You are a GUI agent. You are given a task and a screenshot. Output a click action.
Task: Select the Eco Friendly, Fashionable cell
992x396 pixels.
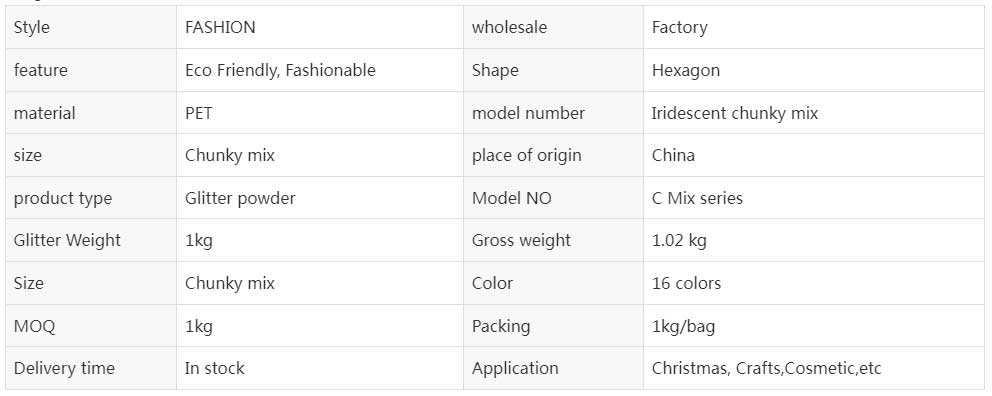(319, 70)
